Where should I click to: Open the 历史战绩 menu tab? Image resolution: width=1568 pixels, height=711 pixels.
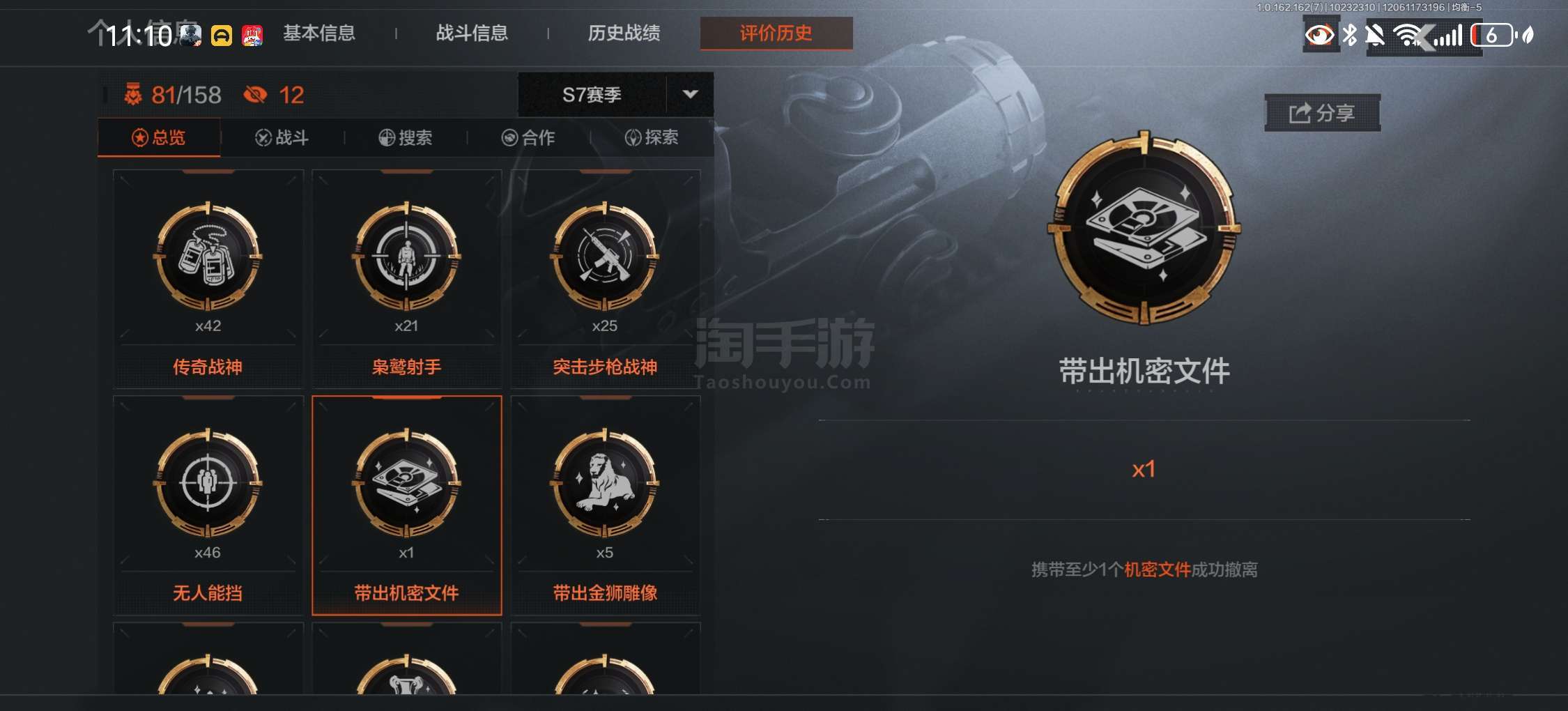click(x=624, y=33)
